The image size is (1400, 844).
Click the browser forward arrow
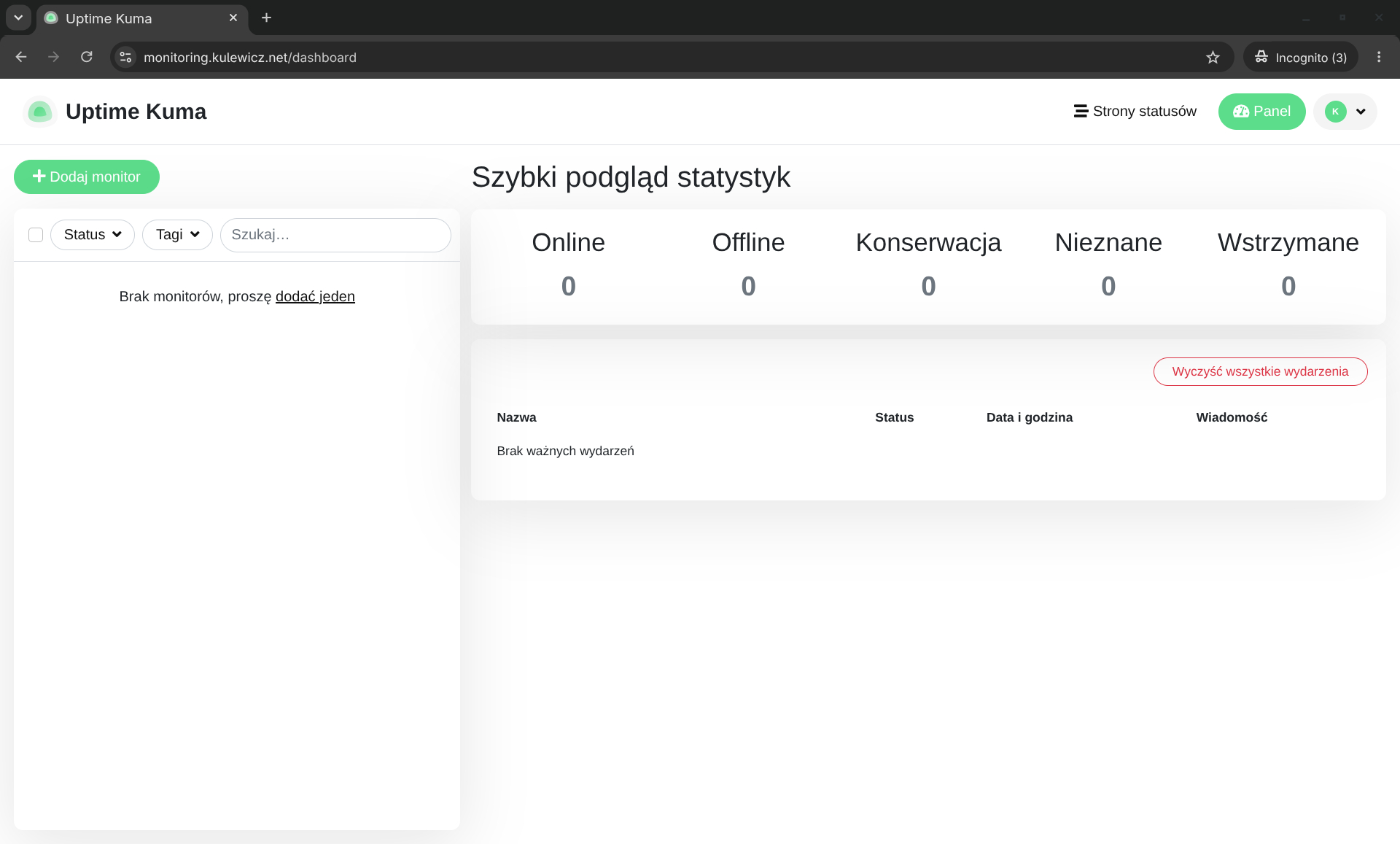53,57
